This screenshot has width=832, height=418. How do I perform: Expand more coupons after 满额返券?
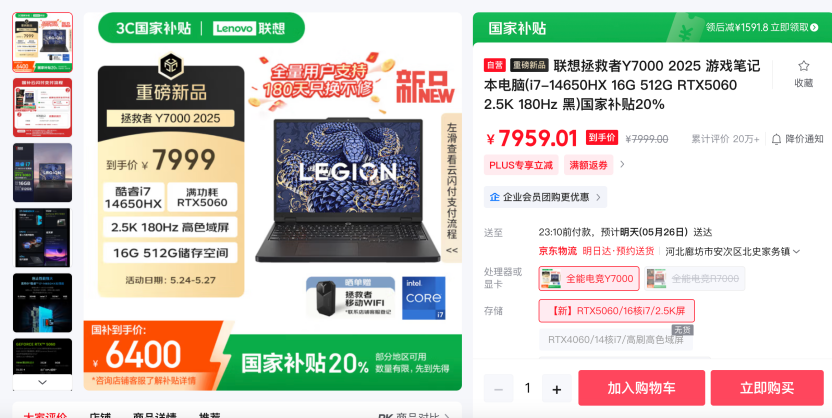tap(622, 164)
